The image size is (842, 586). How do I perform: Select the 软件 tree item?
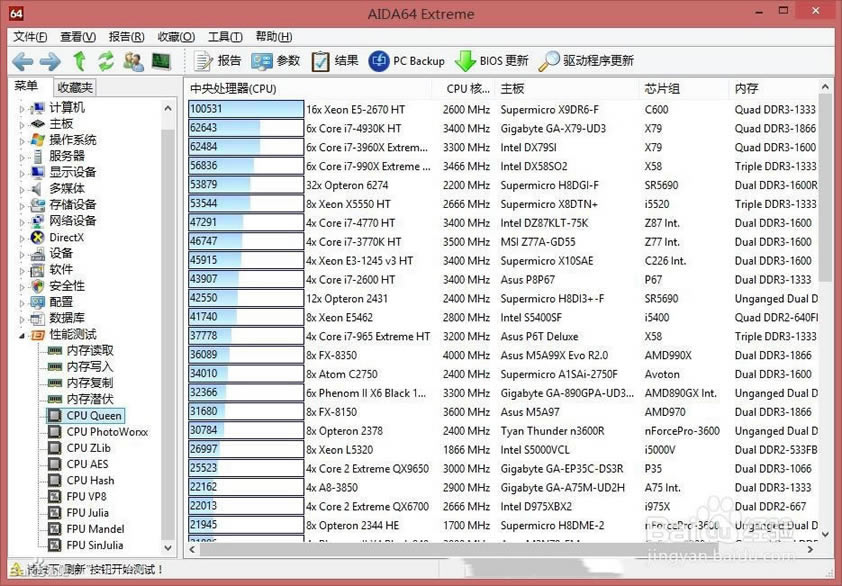(61, 269)
